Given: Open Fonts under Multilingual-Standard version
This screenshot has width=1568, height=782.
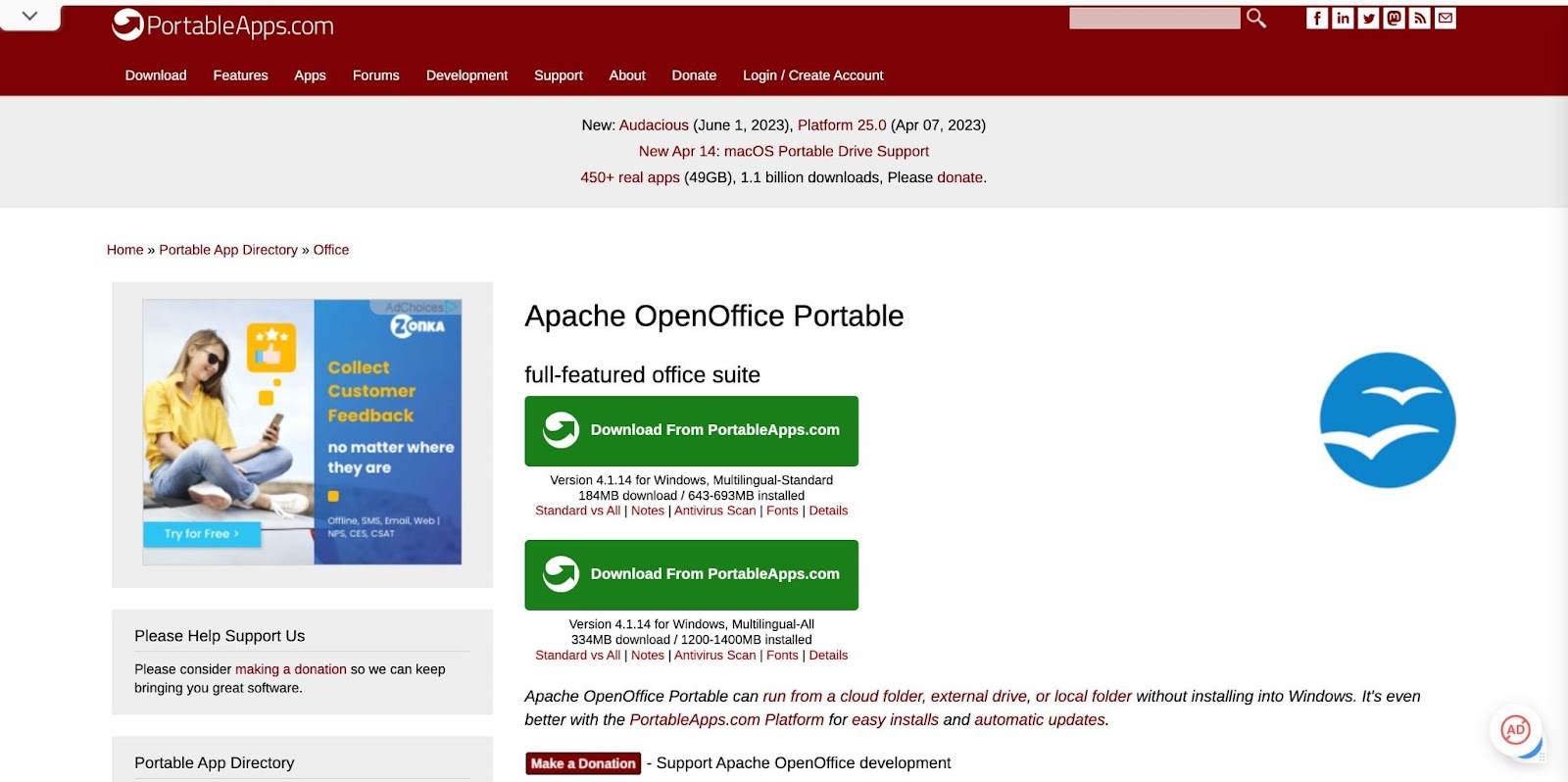Looking at the screenshot, I should click(782, 511).
